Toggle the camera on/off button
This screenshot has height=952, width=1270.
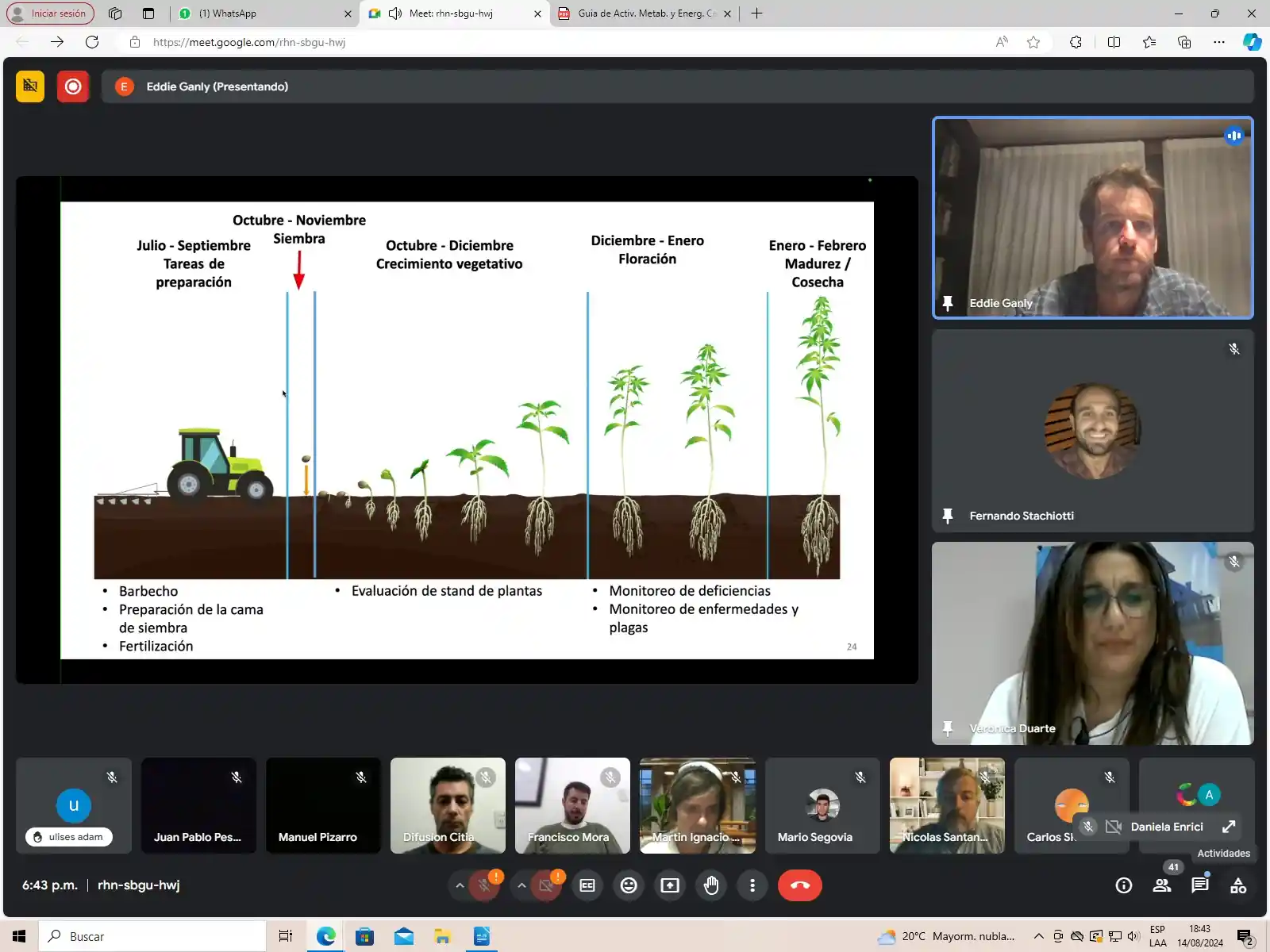pos(545,885)
